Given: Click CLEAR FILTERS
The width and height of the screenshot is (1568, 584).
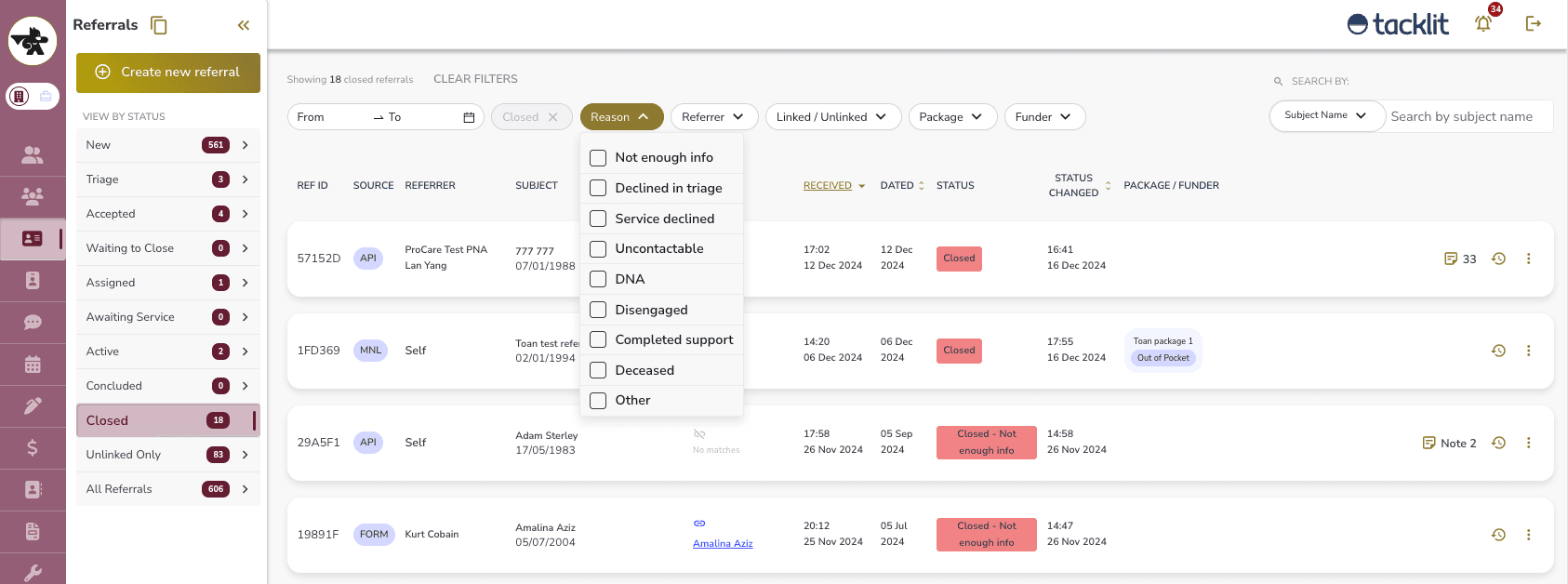Looking at the screenshot, I should 475,79.
